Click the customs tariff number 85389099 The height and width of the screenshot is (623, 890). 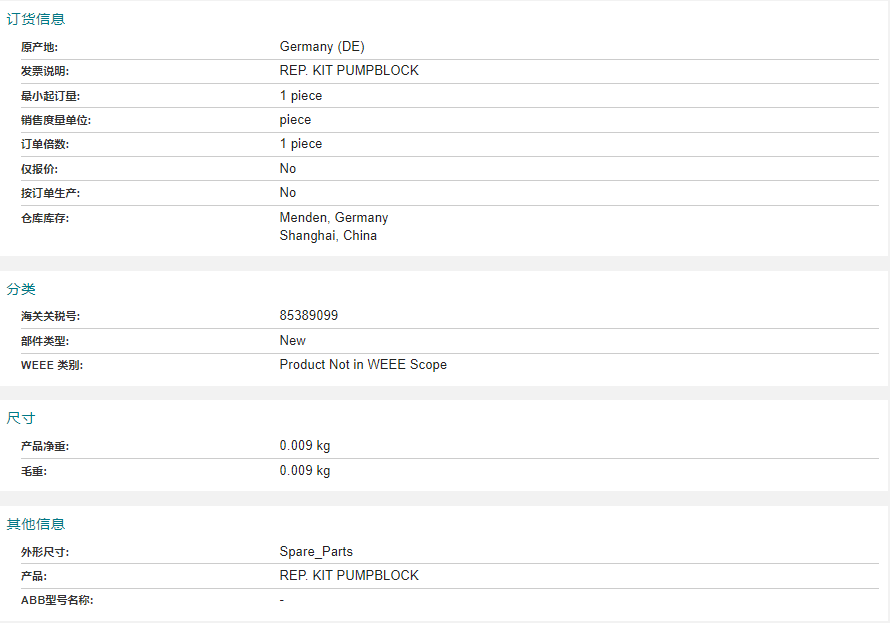[x=309, y=315]
